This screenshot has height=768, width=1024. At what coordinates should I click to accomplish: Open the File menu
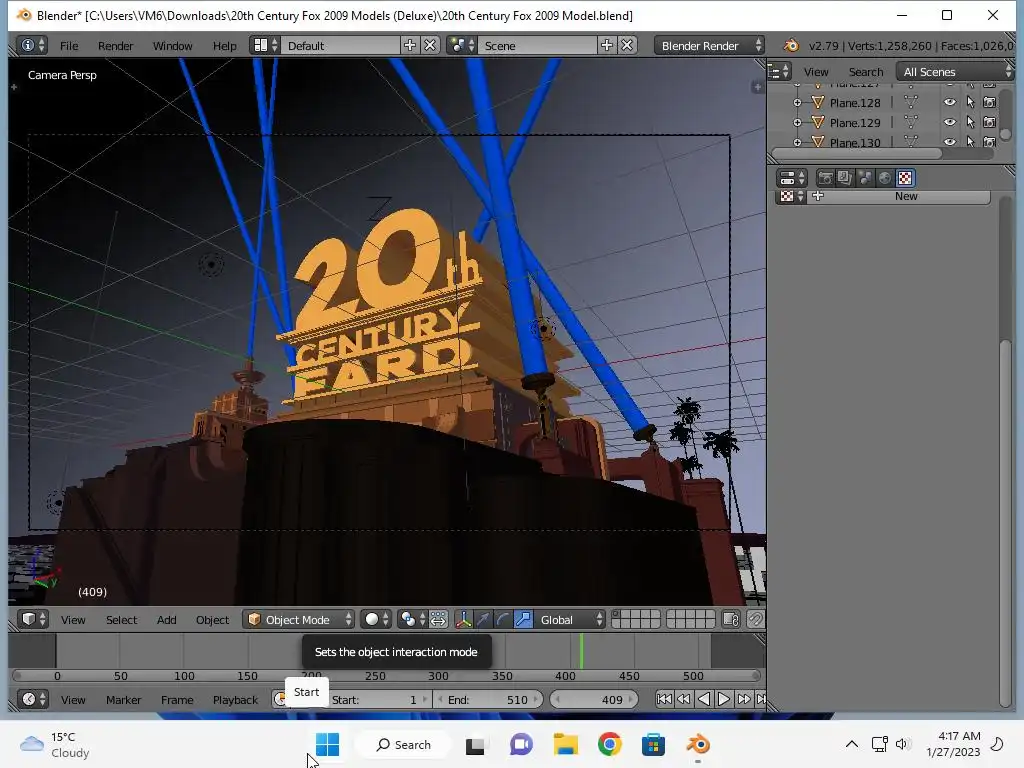click(x=69, y=46)
